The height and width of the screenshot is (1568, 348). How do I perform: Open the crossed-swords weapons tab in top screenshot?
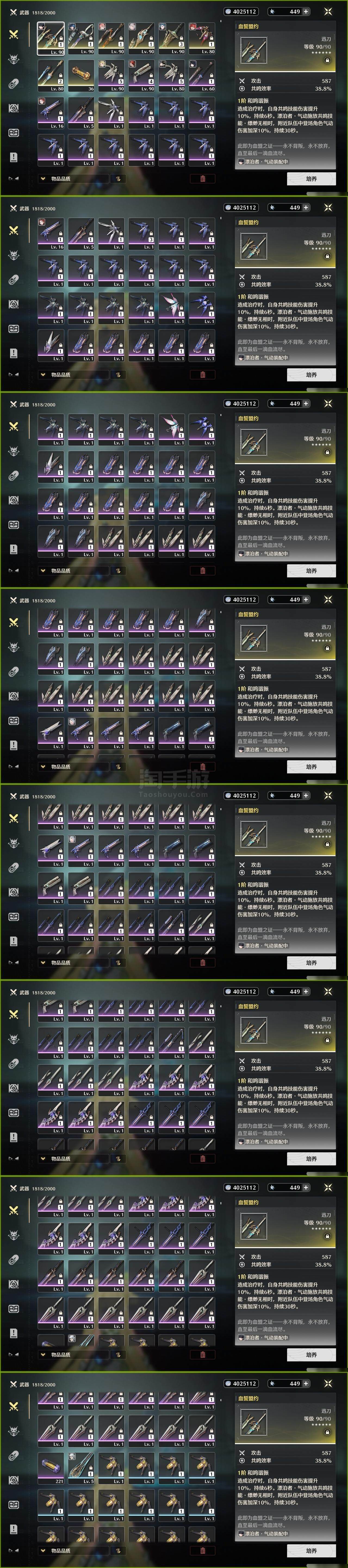[13, 34]
